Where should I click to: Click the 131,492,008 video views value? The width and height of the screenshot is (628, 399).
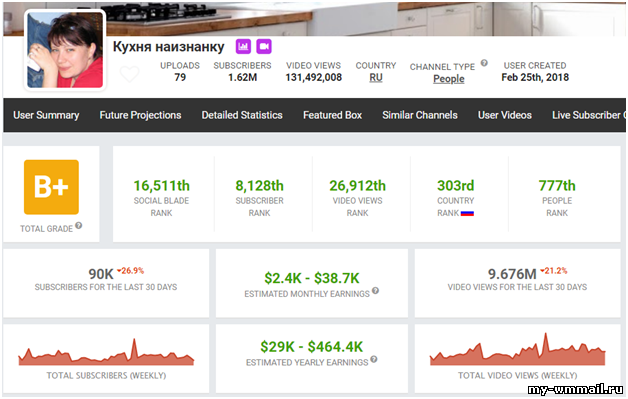click(314, 77)
